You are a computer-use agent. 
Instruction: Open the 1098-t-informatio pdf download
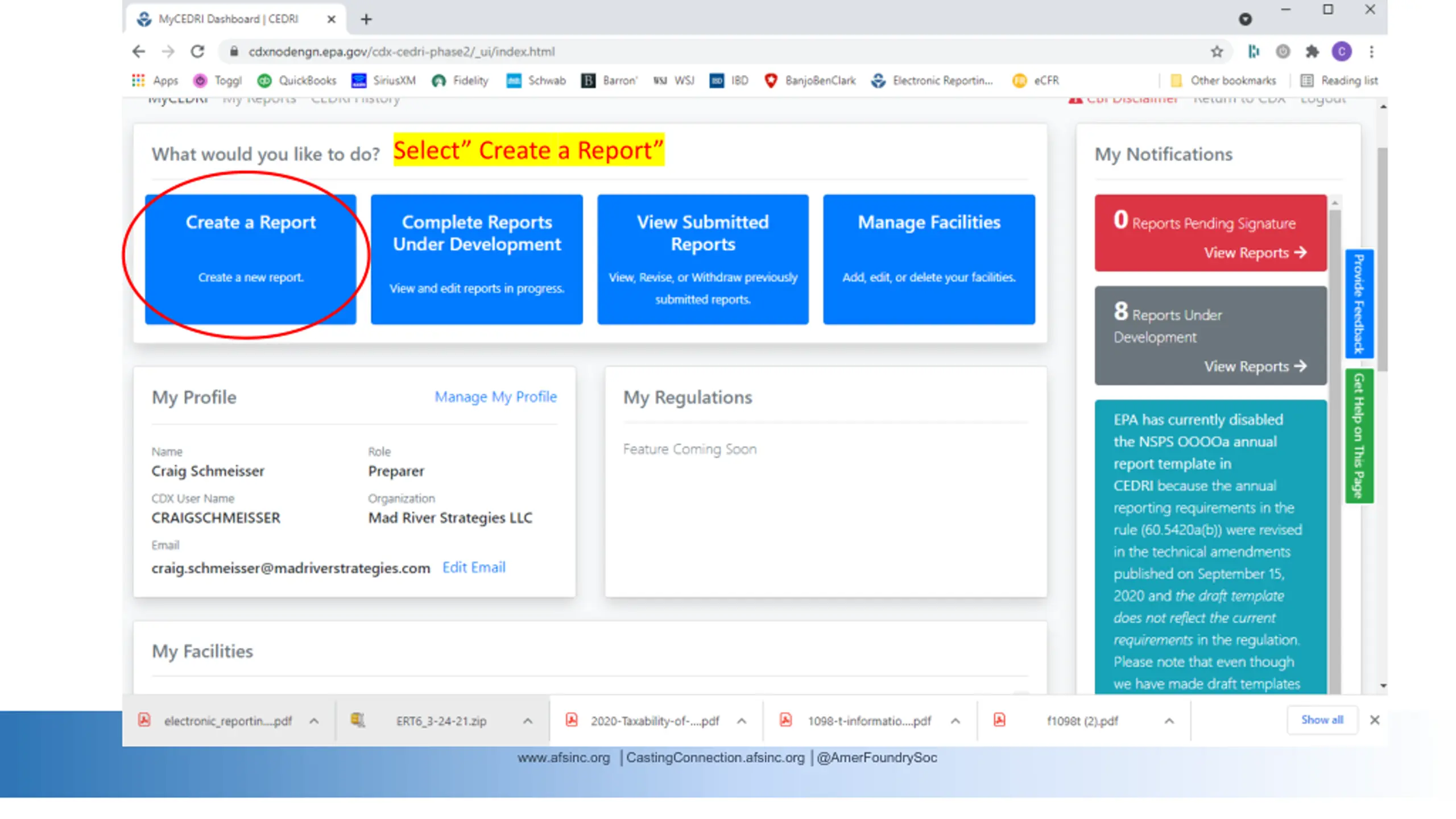coord(869,721)
